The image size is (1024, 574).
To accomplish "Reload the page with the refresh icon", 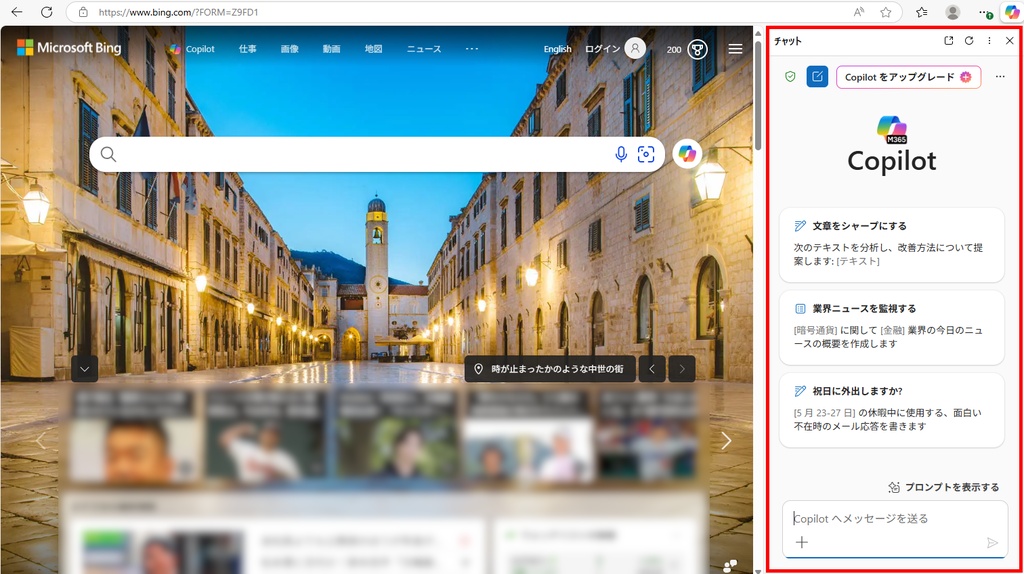I will click(46, 12).
